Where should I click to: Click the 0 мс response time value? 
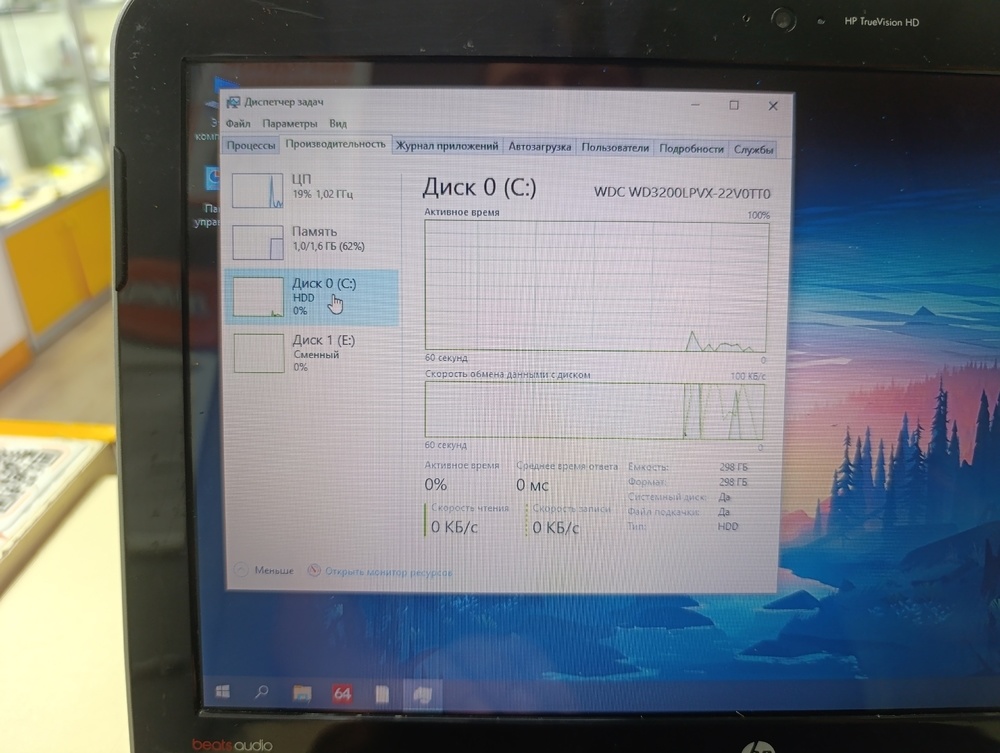(532, 485)
